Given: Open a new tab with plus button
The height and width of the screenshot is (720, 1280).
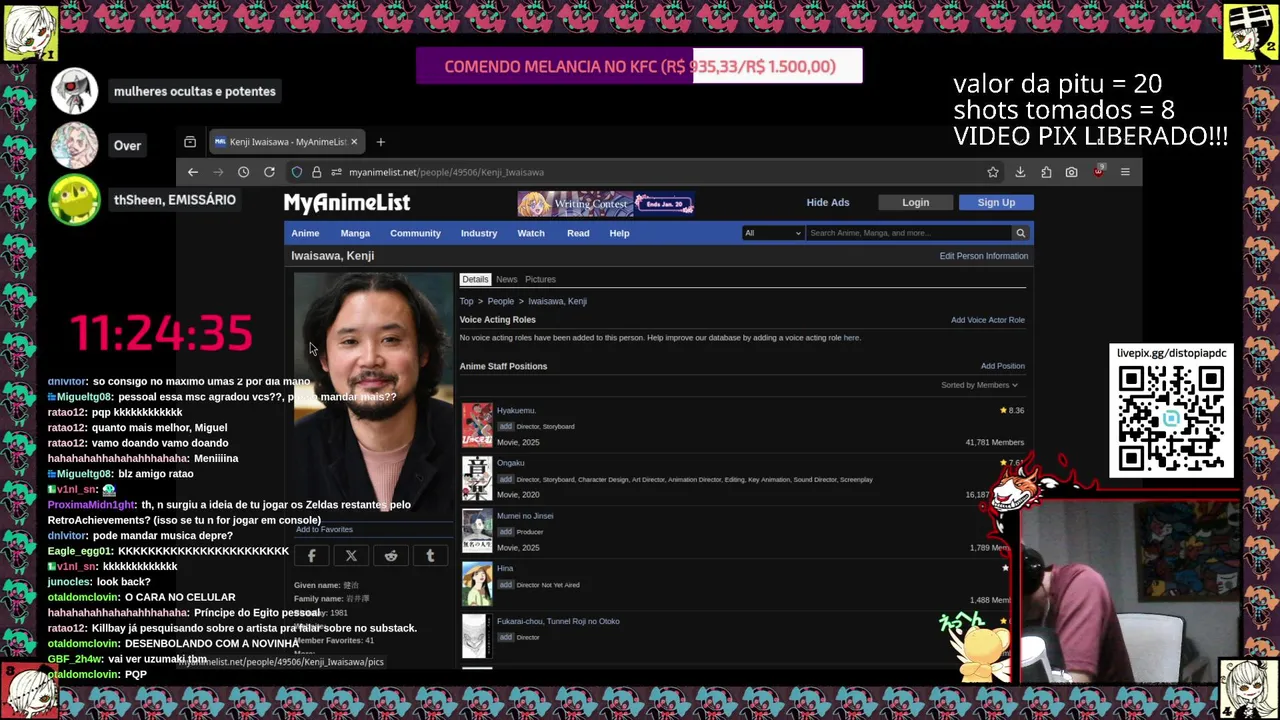Looking at the screenshot, I should click(380, 142).
